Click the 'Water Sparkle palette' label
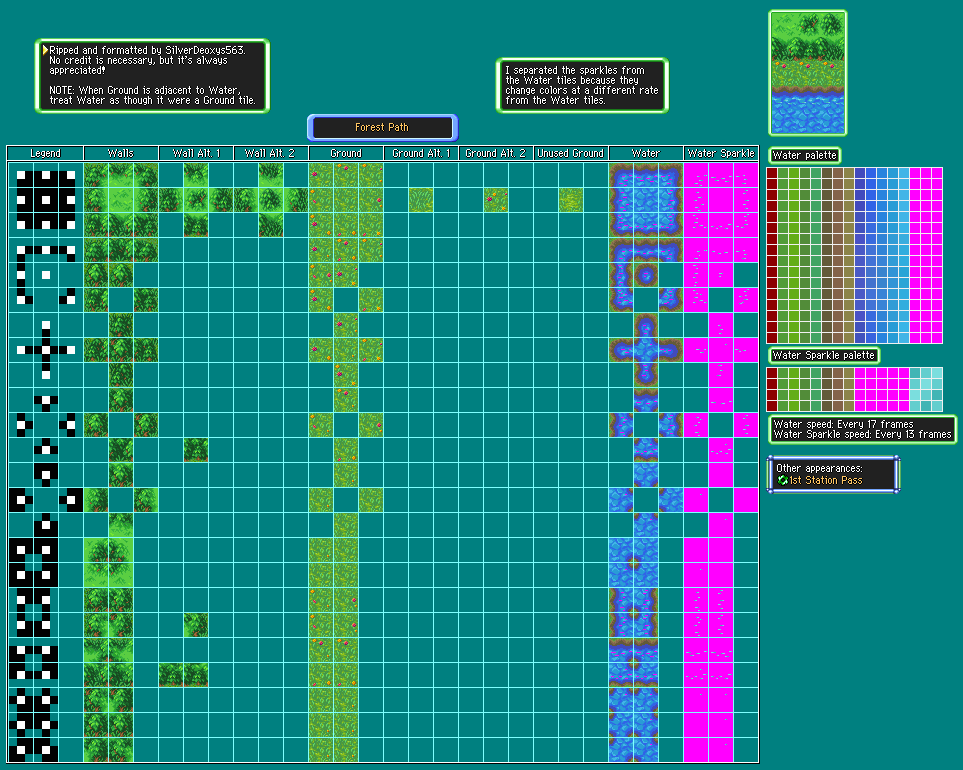Viewport: 963px width, 770px height. pos(824,355)
